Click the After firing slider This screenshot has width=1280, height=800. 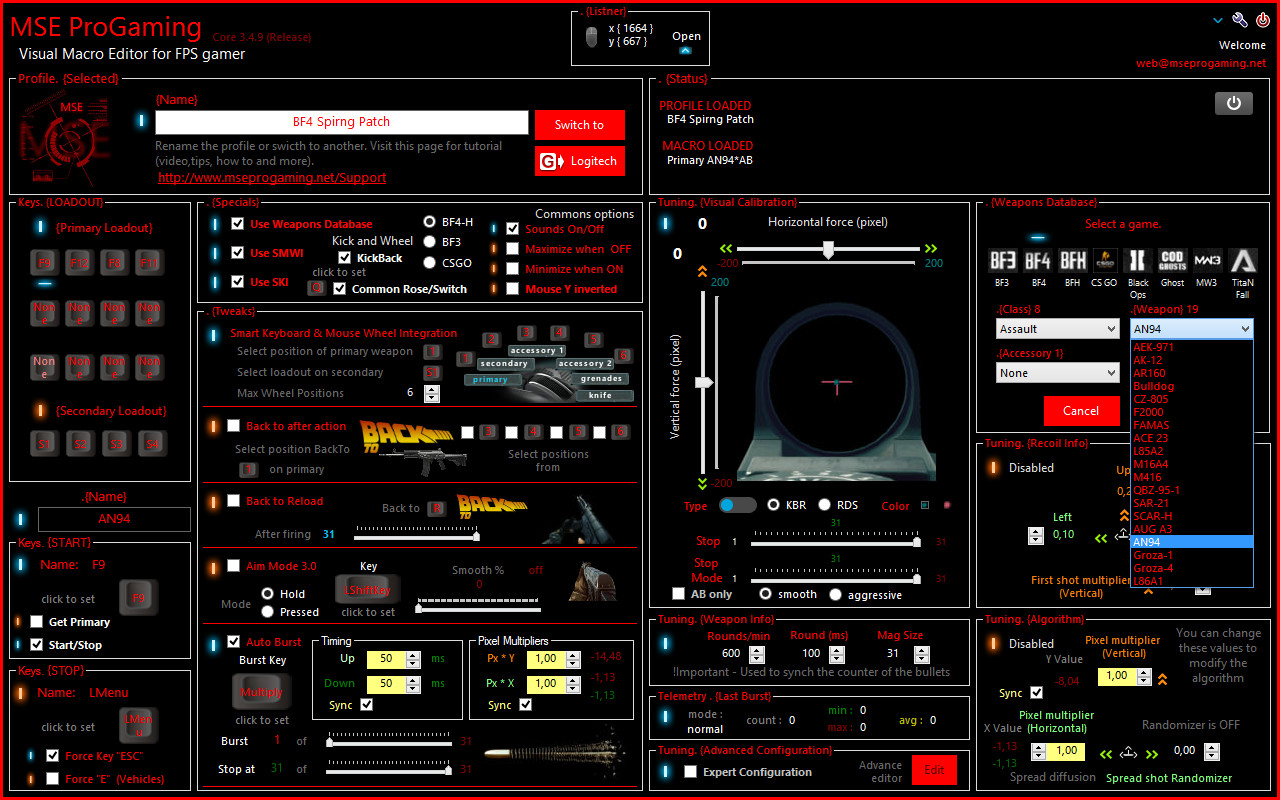[x=416, y=536]
